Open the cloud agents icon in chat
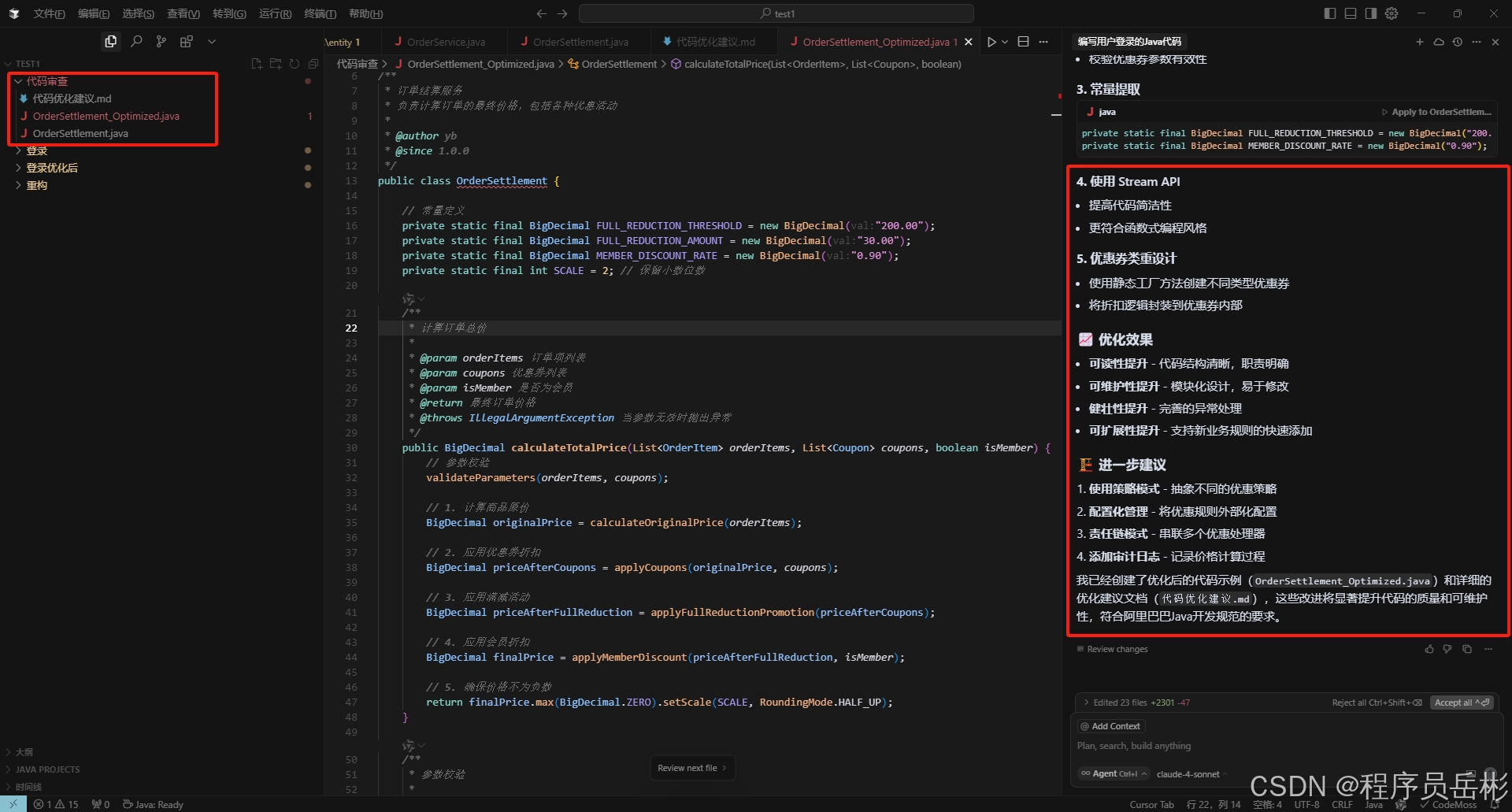1512x812 pixels. point(1439,42)
